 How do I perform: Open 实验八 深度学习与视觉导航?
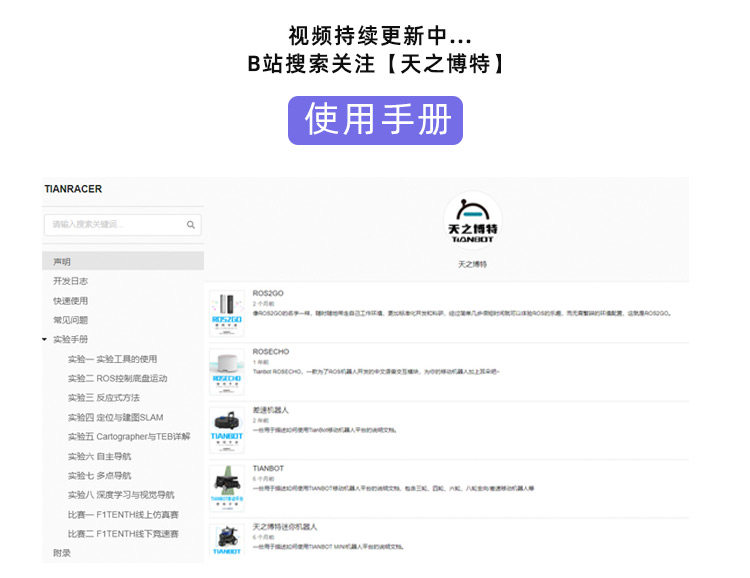click(x=121, y=495)
